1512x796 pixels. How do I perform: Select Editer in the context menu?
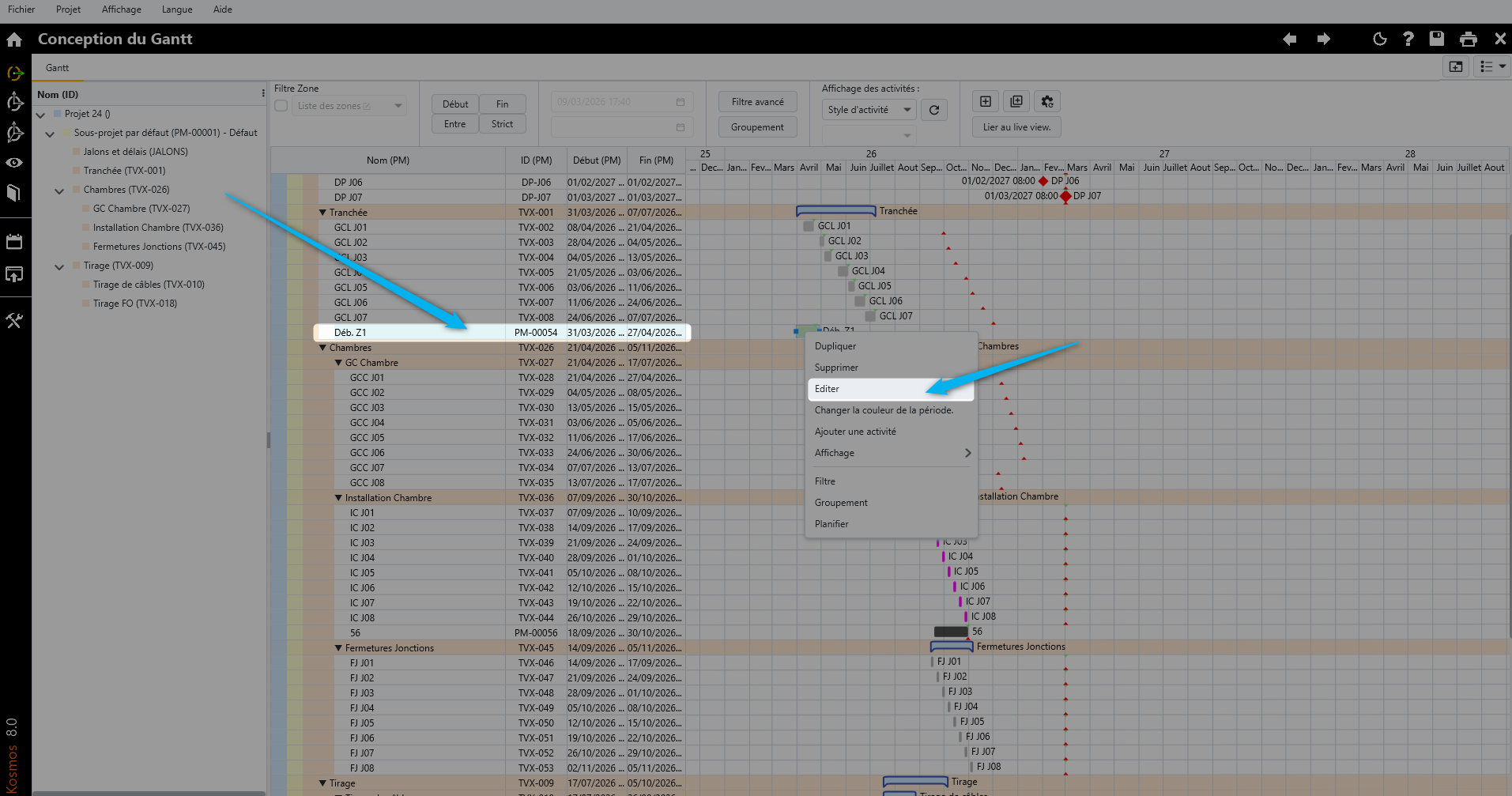click(x=828, y=389)
